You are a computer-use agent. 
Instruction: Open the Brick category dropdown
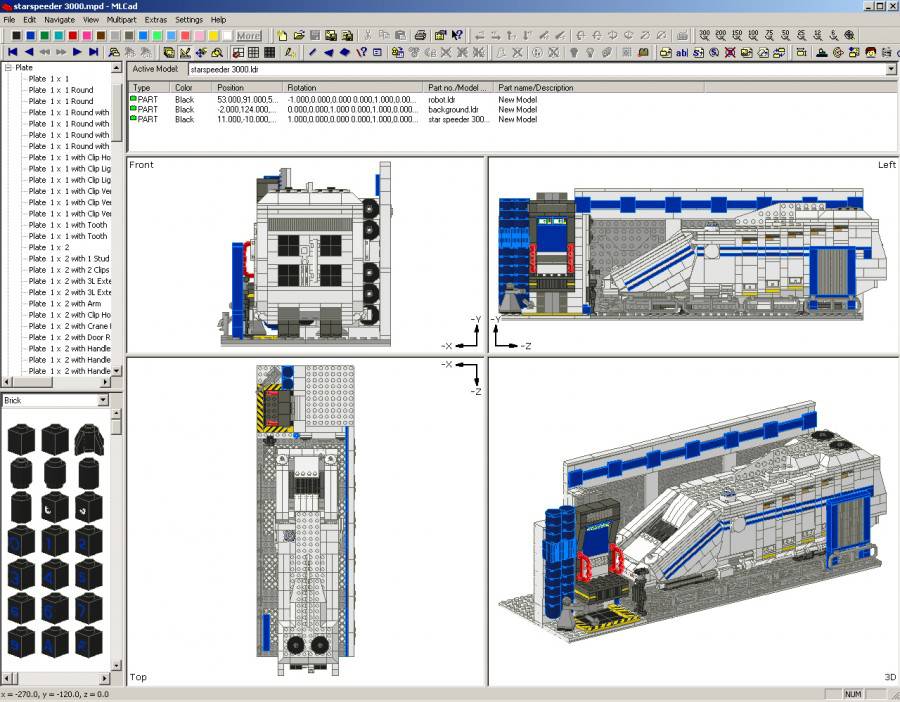(103, 400)
